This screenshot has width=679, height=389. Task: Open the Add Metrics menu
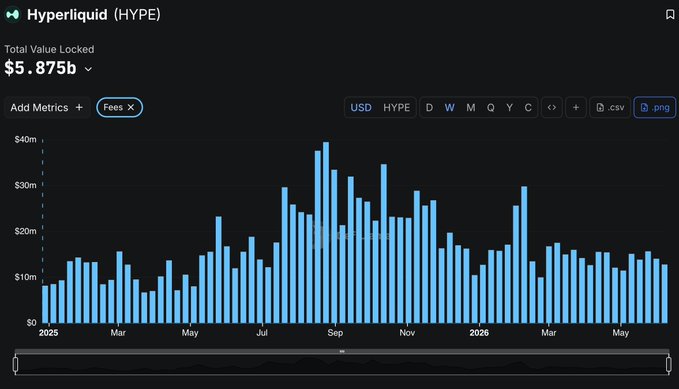(47, 107)
